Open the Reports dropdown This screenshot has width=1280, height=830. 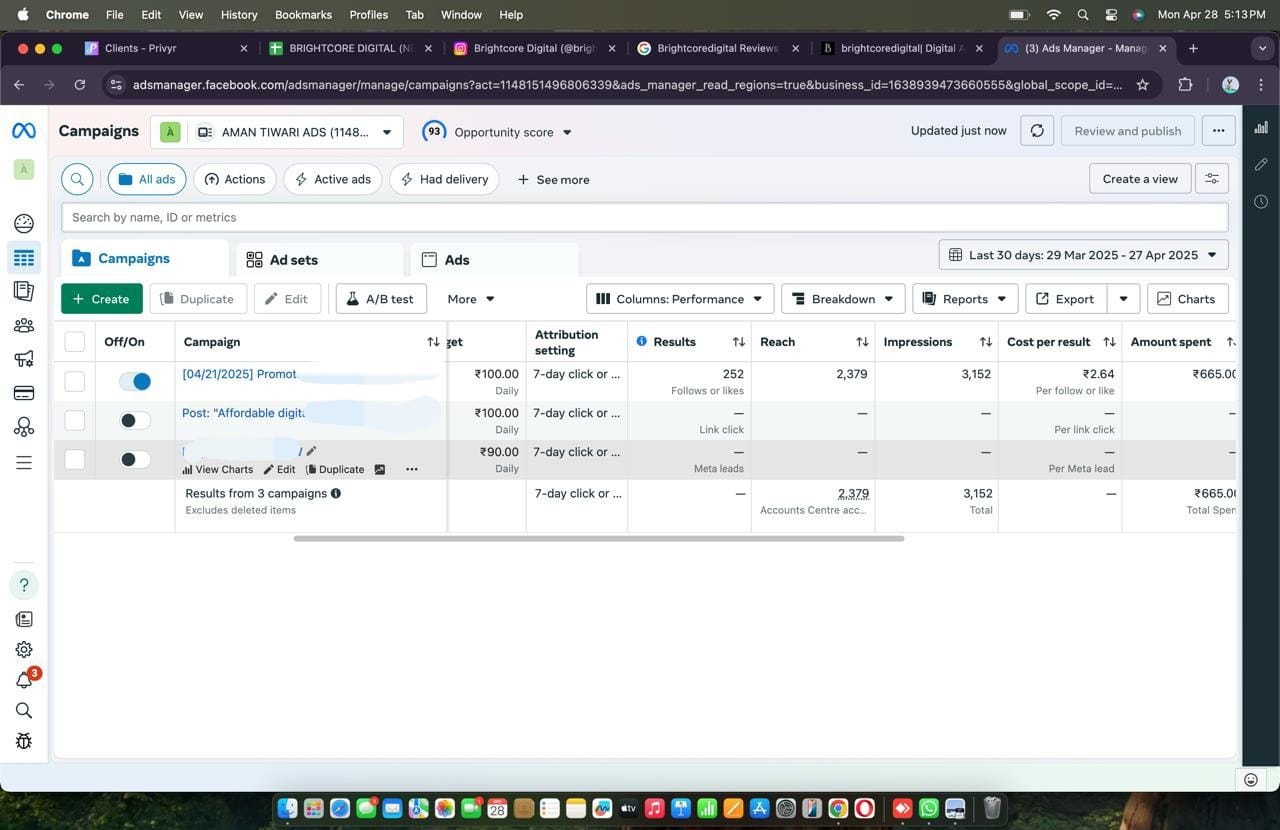point(965,299)
